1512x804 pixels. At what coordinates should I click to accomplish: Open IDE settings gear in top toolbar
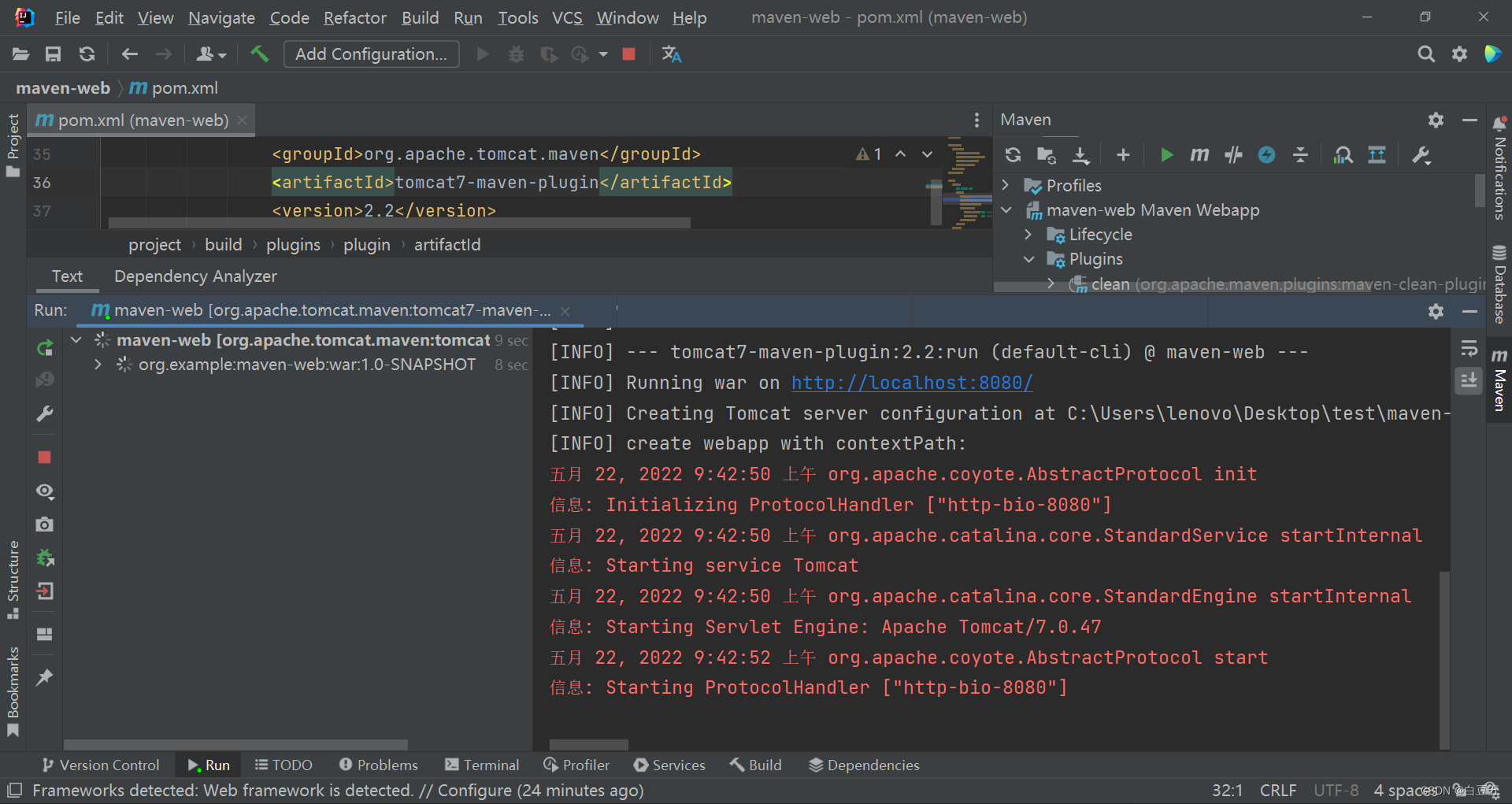(x=1459, y=54)
